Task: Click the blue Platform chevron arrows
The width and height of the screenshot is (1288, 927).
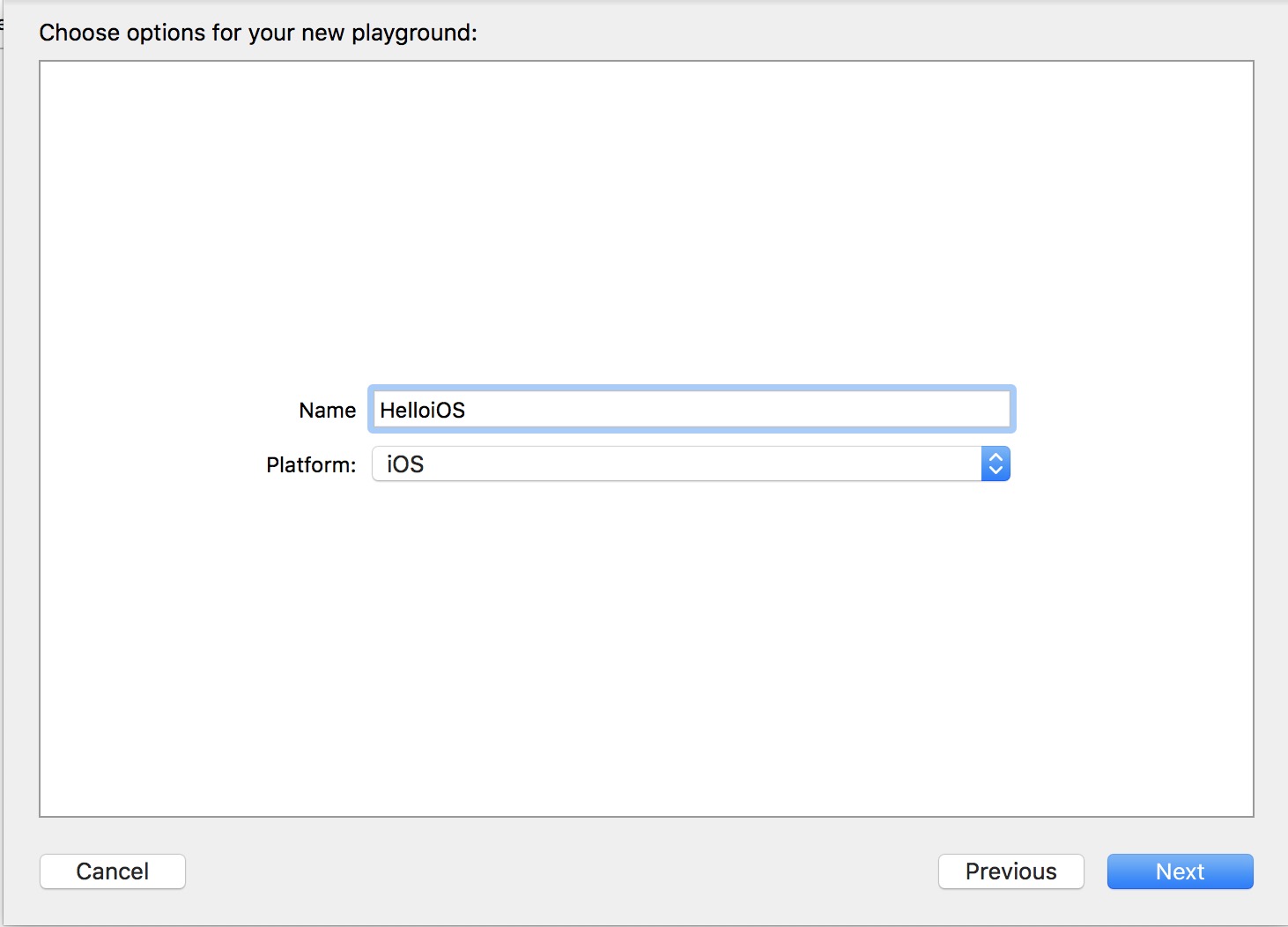Action: [x=996, y=464]
